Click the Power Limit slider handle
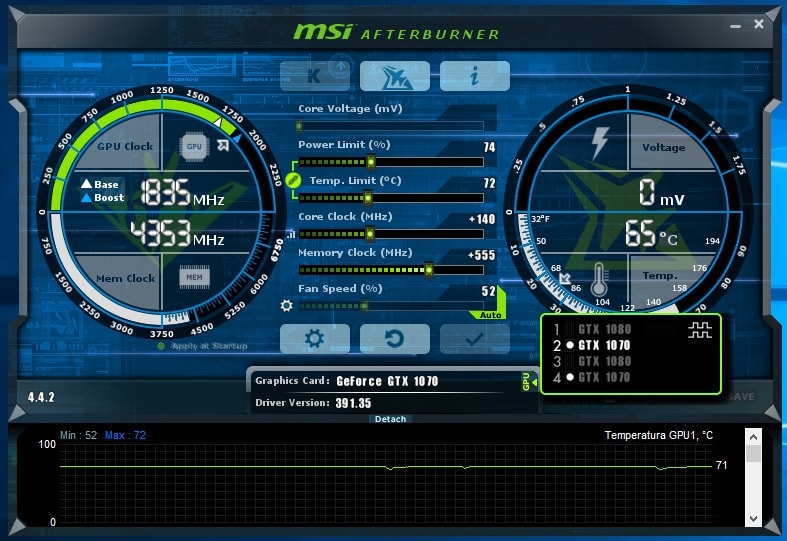Viewport: 787px width, 541px height. click(371, 162)
